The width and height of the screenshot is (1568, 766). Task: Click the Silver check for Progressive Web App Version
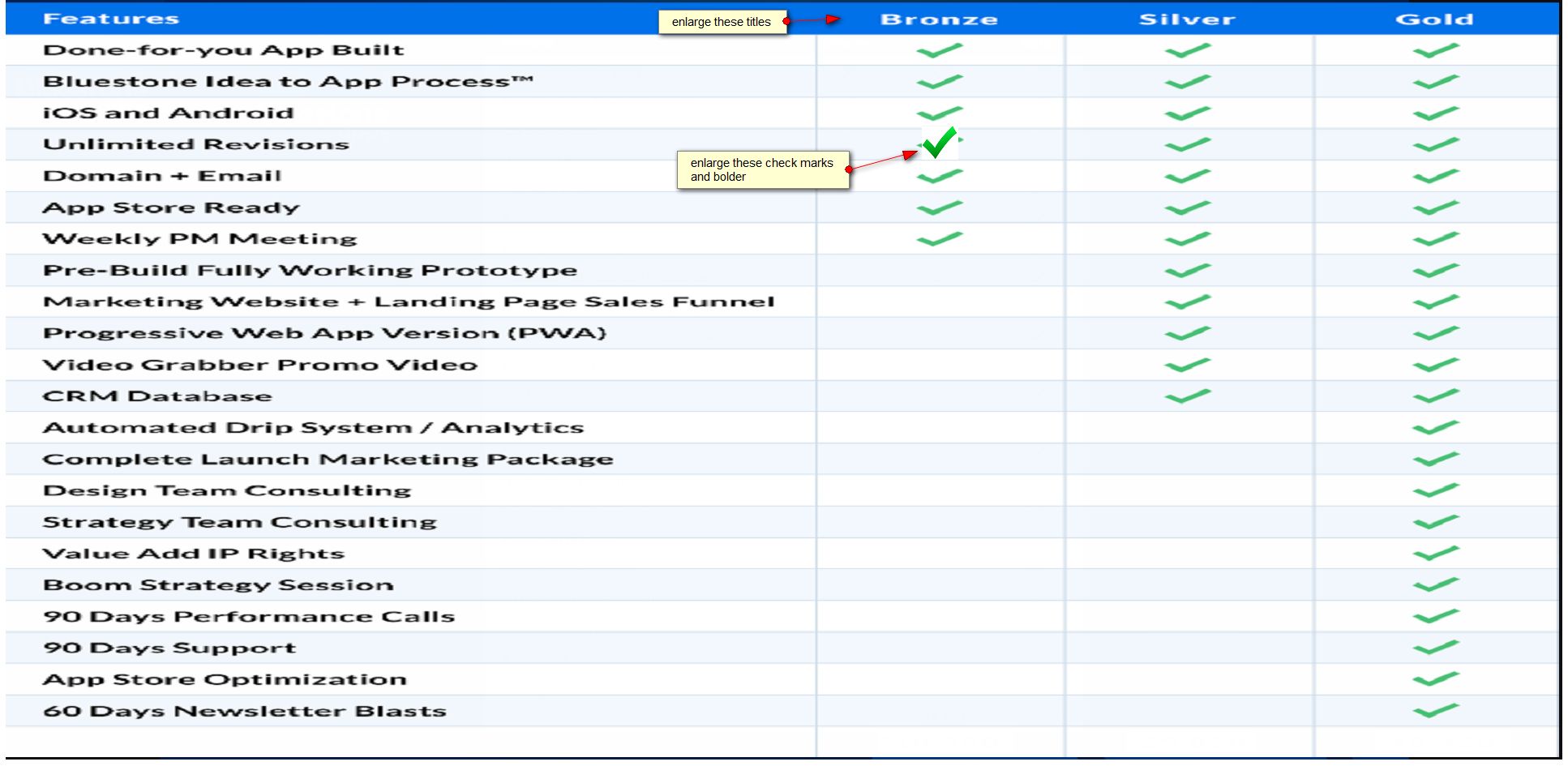[1188, 334]
